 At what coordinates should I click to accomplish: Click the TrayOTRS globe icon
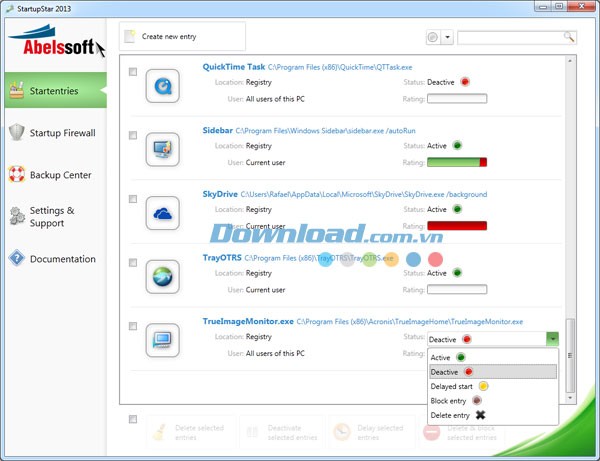click(162, 276)
